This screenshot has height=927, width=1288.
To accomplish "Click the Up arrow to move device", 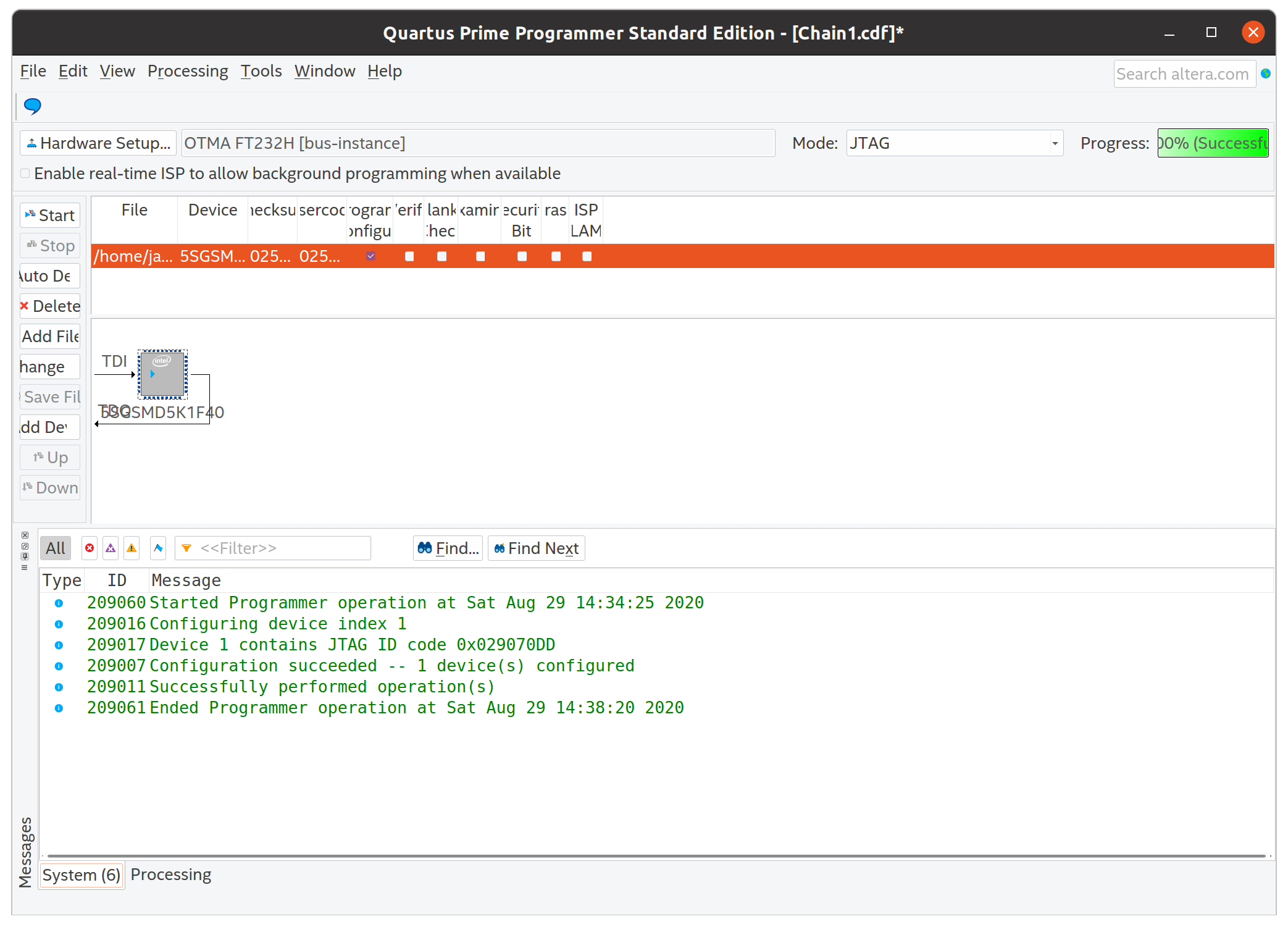I will point(49,457).
